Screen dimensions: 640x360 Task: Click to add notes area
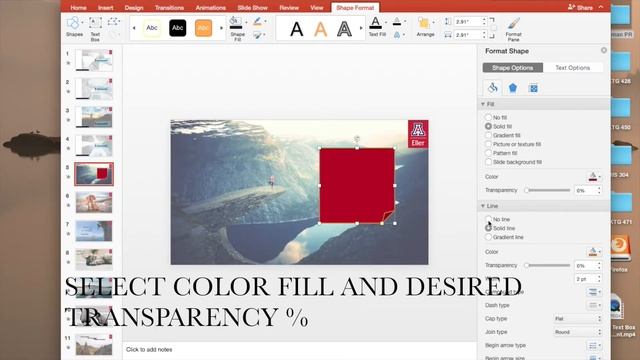pos(149,350)
